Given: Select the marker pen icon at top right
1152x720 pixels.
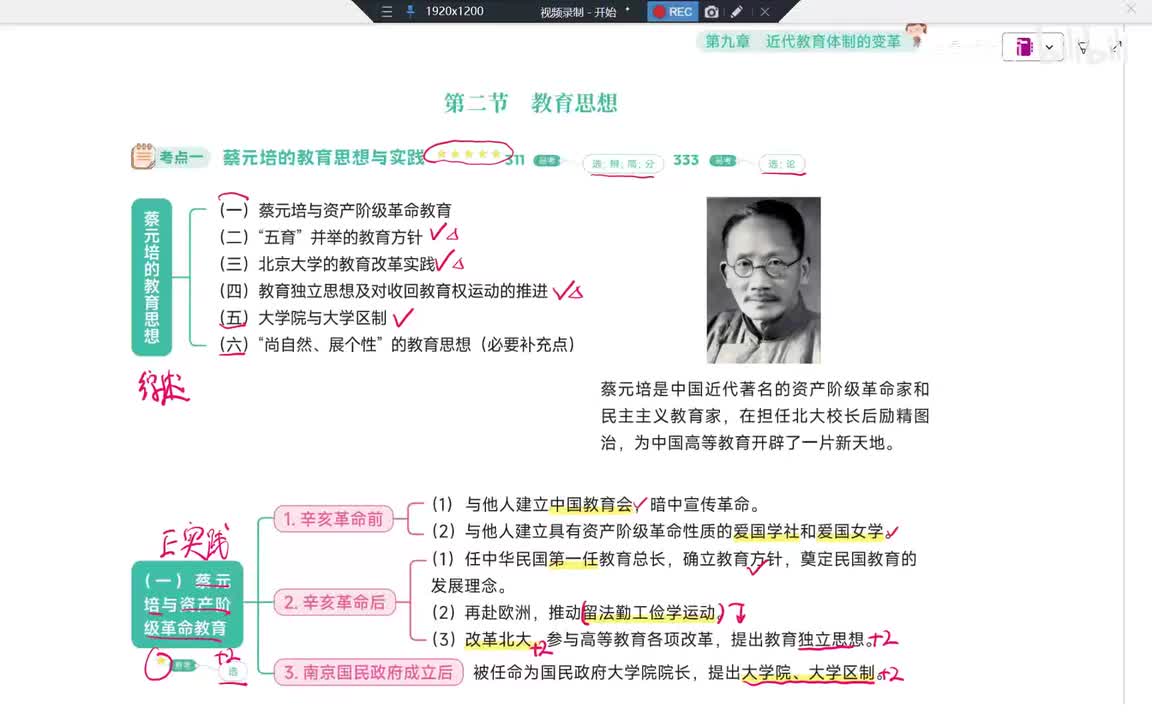Looking at the screenshot, I should coord(1083,48).
